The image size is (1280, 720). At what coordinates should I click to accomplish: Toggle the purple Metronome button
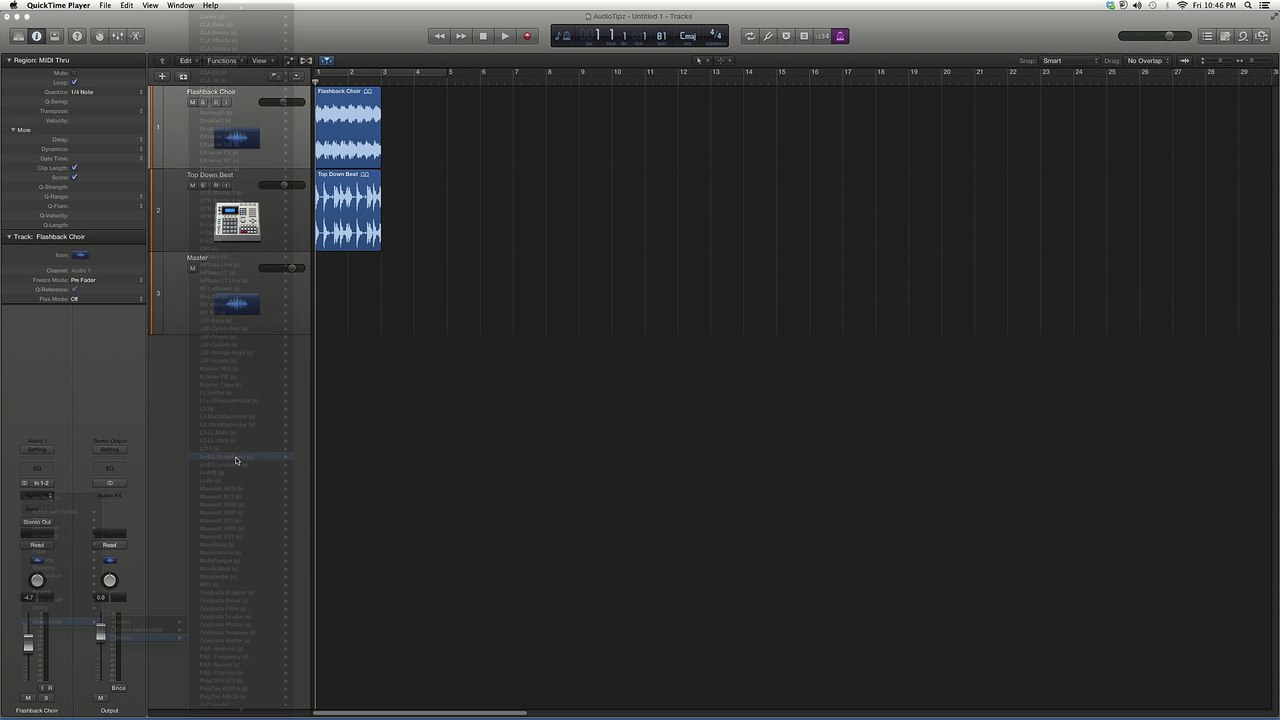[840, 36]
